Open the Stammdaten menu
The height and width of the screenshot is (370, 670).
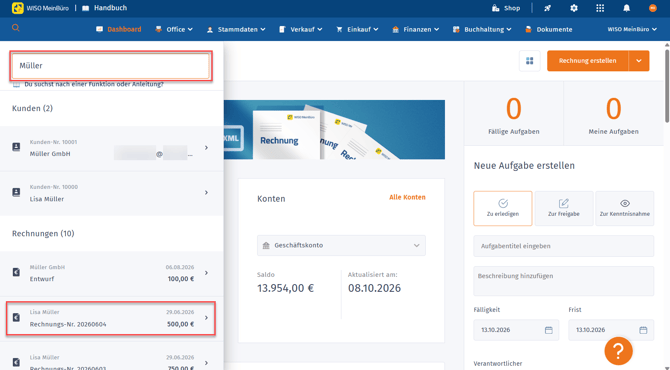tap(236, 29)
